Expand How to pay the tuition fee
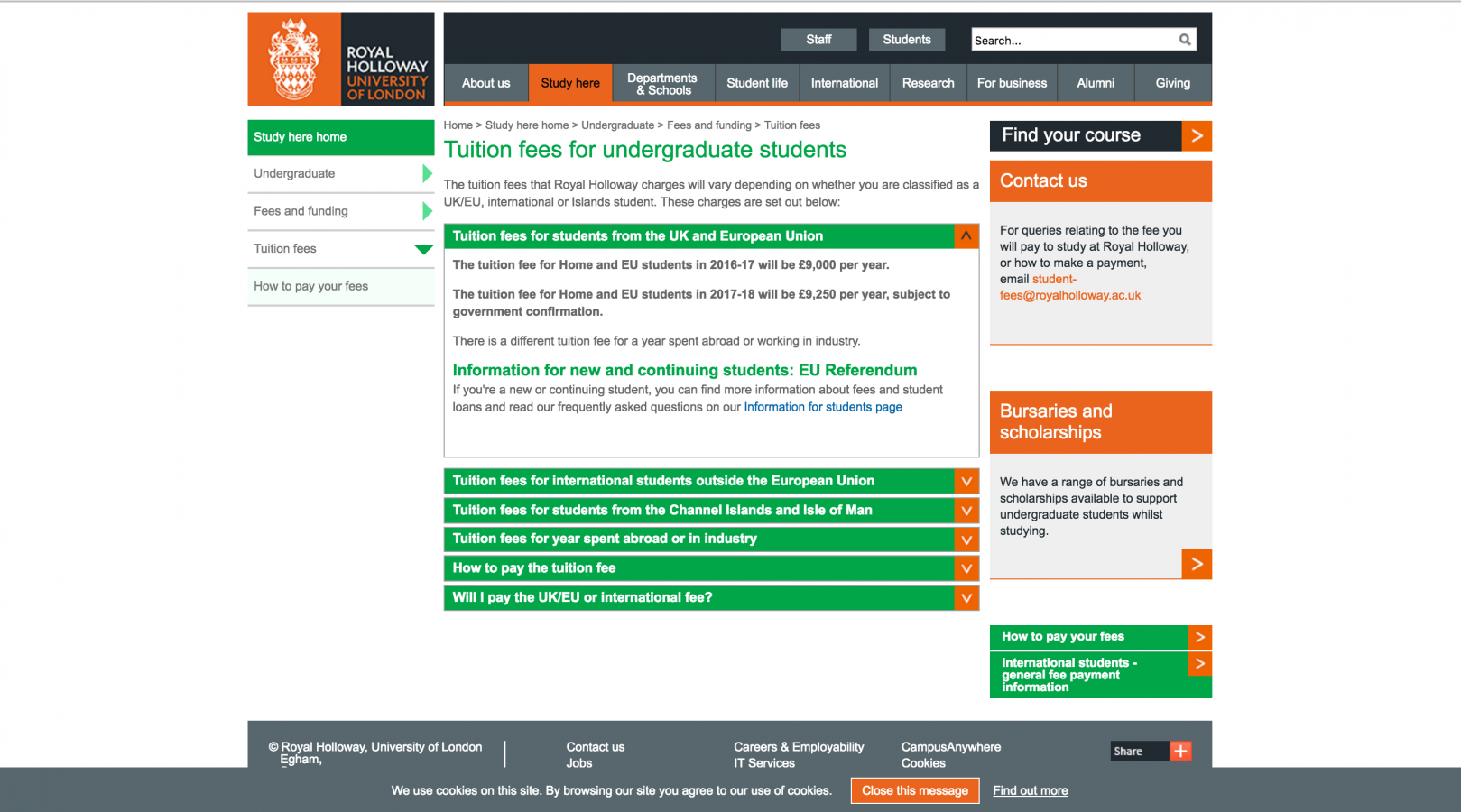The height and width of the screenshot is (812, 1461). pyautogui.click(x=966, y=568)
